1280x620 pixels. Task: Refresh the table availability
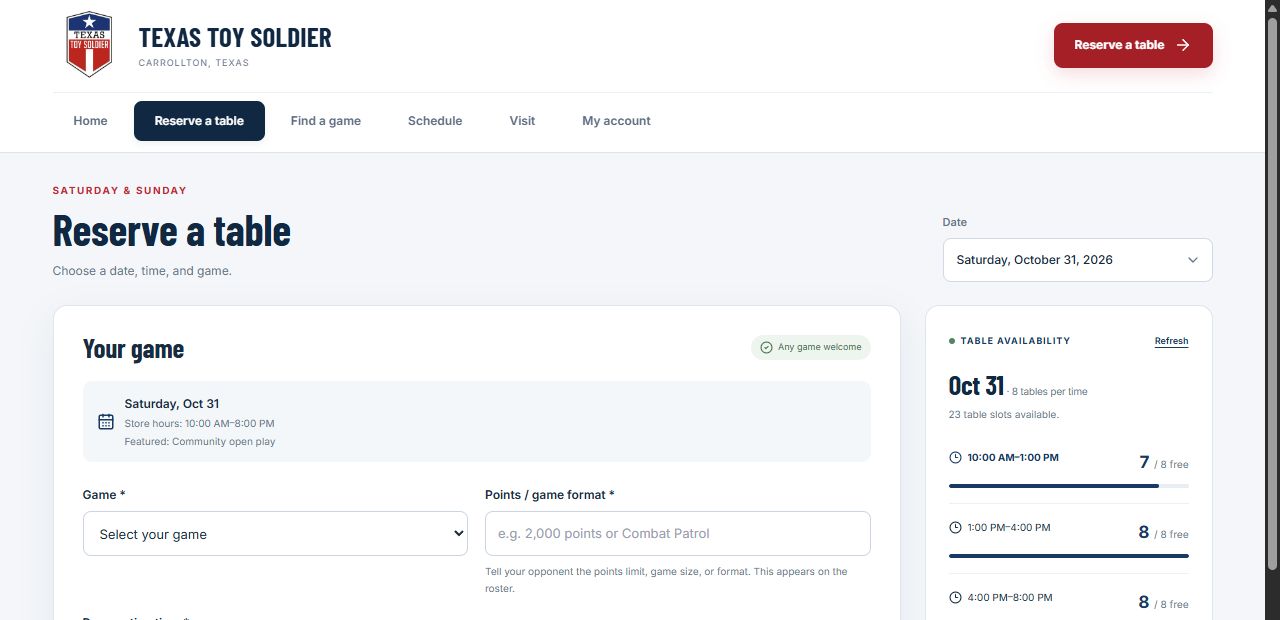[x=1171, y=341]
